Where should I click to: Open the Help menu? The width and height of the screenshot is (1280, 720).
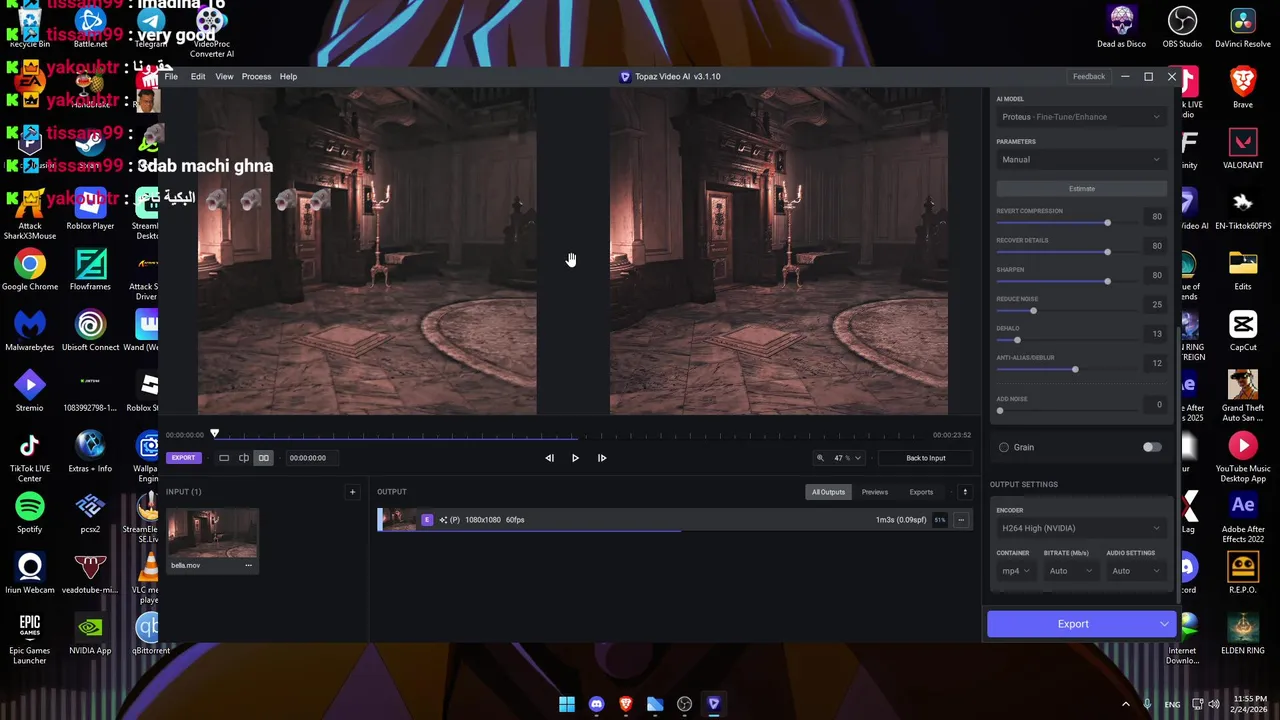tap(288, 77)
